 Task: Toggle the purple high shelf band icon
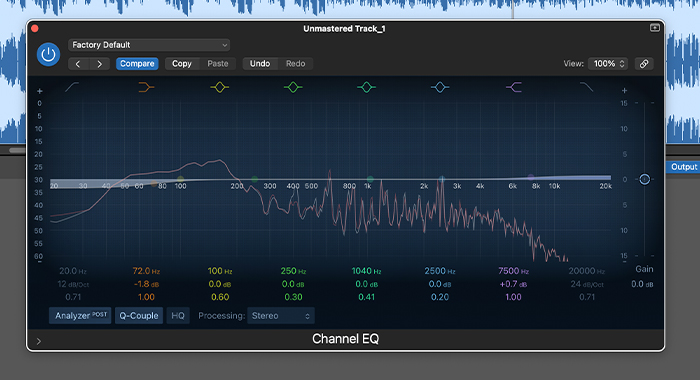[513, 87]
